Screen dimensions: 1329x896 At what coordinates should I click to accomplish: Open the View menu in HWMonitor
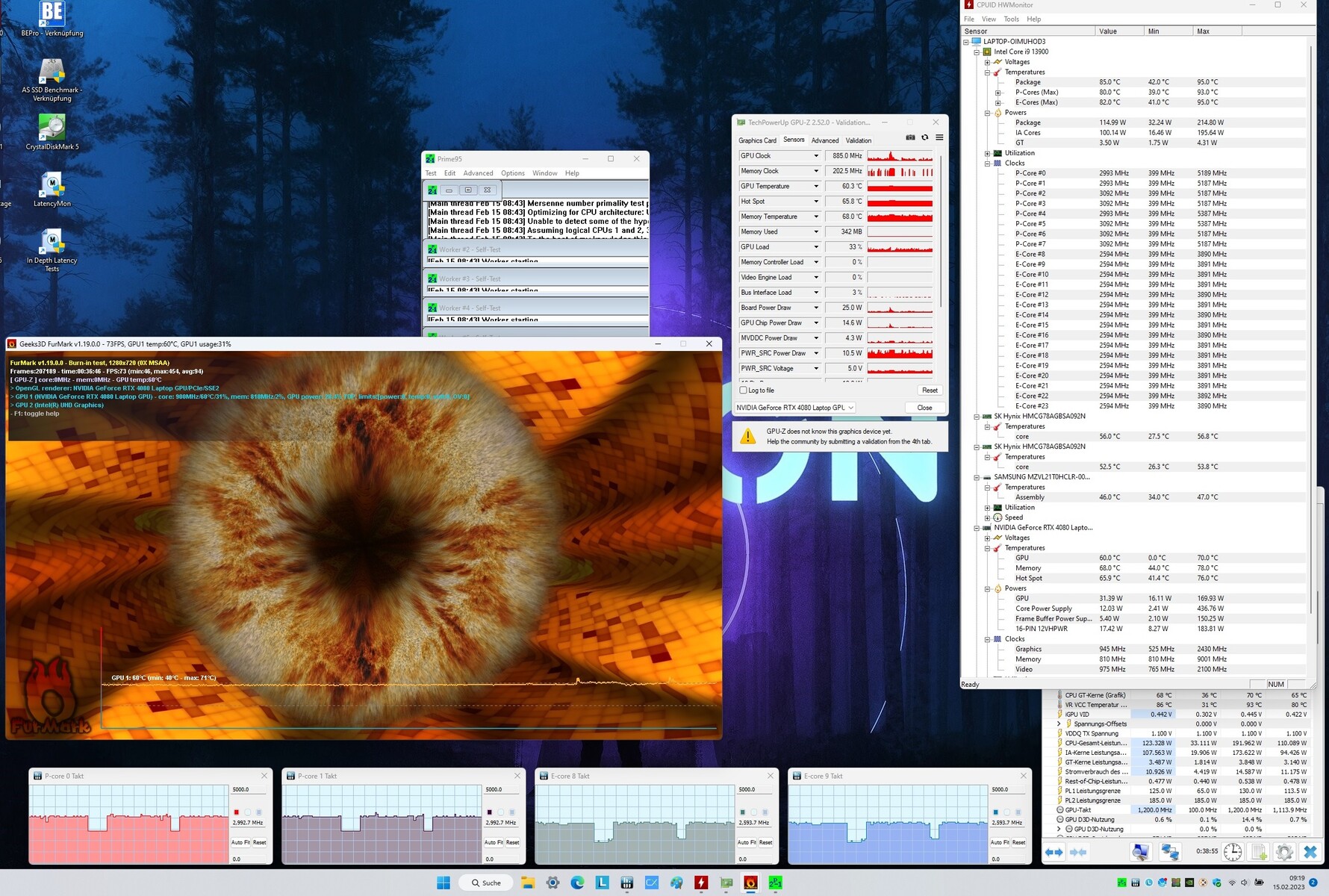[989, 19]
